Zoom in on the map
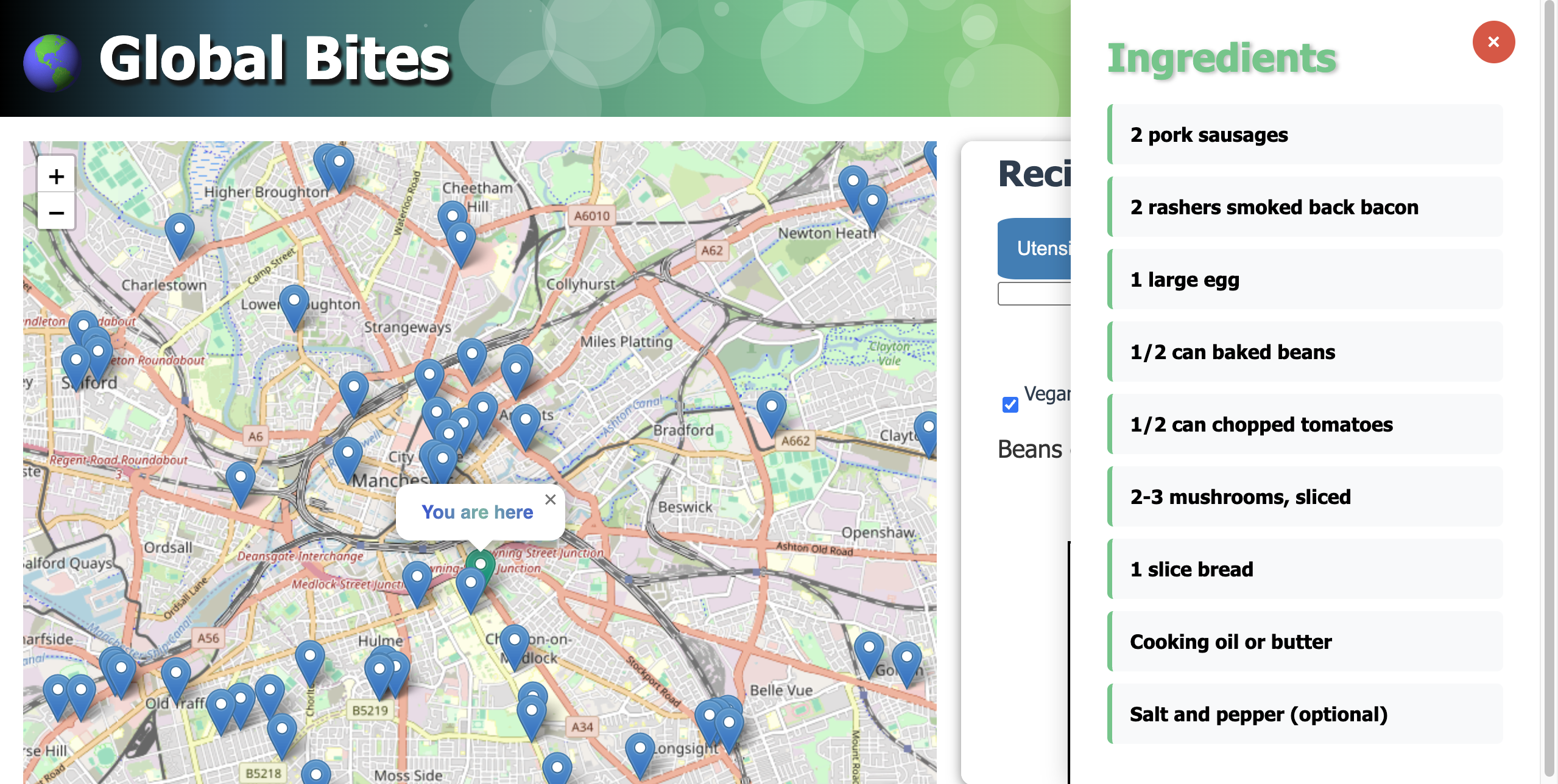The image size is (1558, 784). tap(56, 177)
